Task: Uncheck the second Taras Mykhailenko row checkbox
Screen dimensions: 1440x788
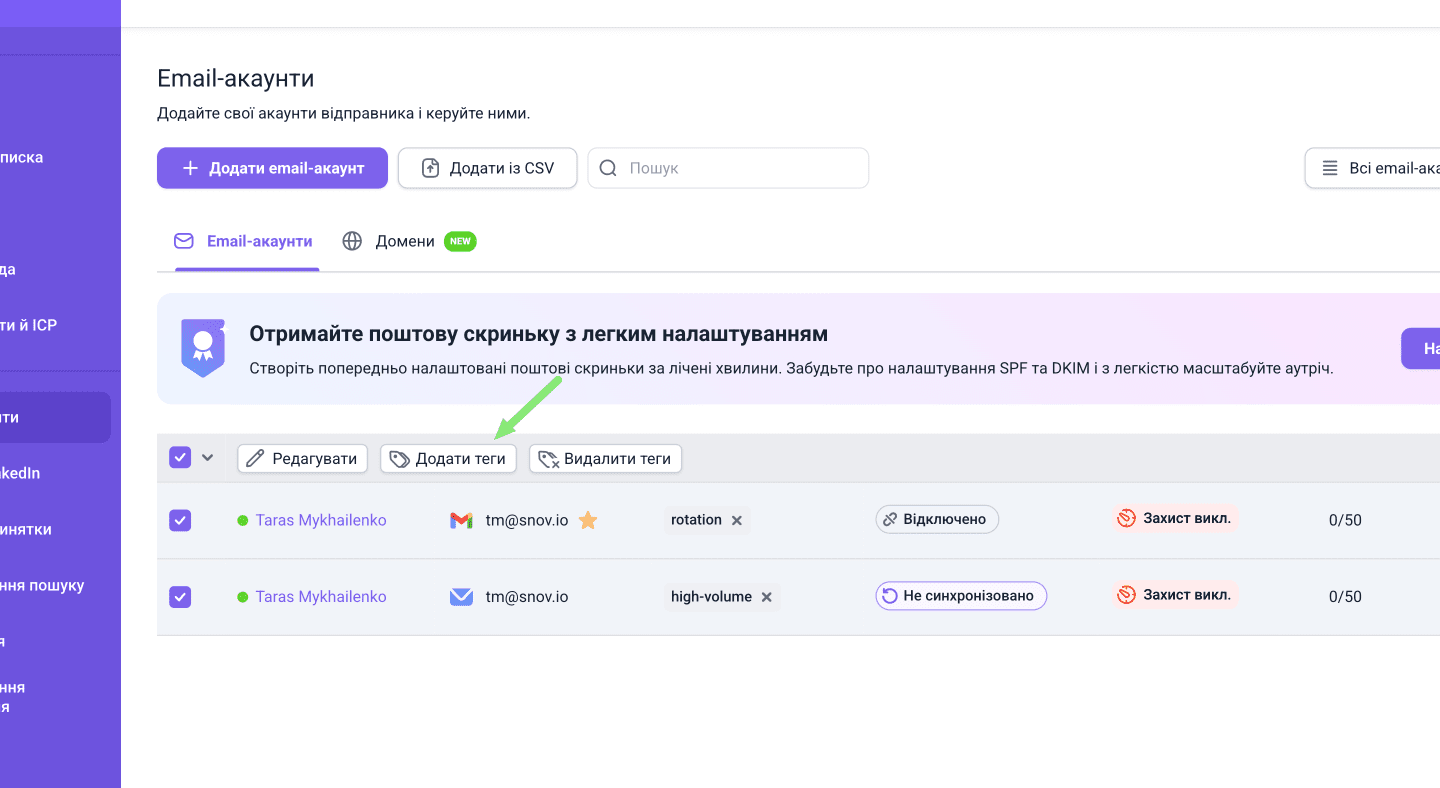Action: pos(180,597)
